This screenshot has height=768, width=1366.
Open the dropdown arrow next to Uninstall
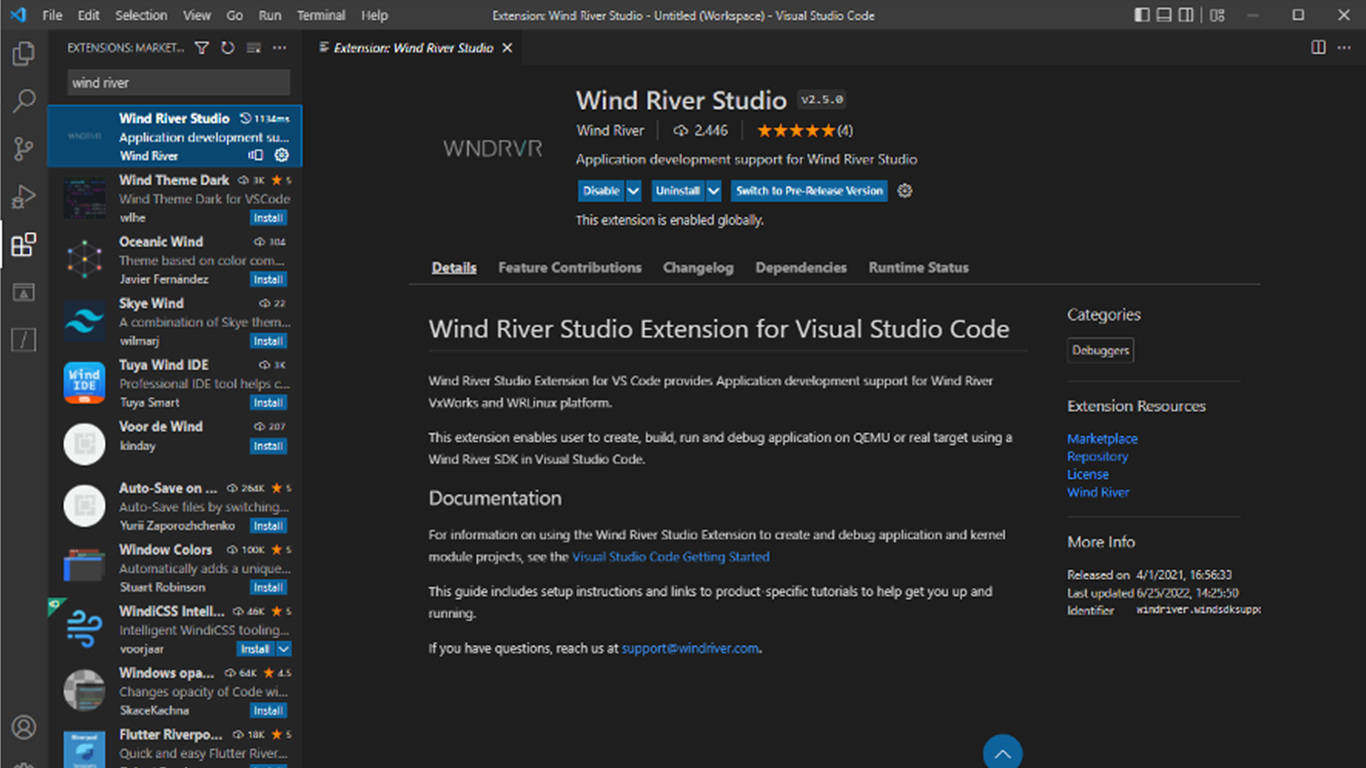[713, 191]
